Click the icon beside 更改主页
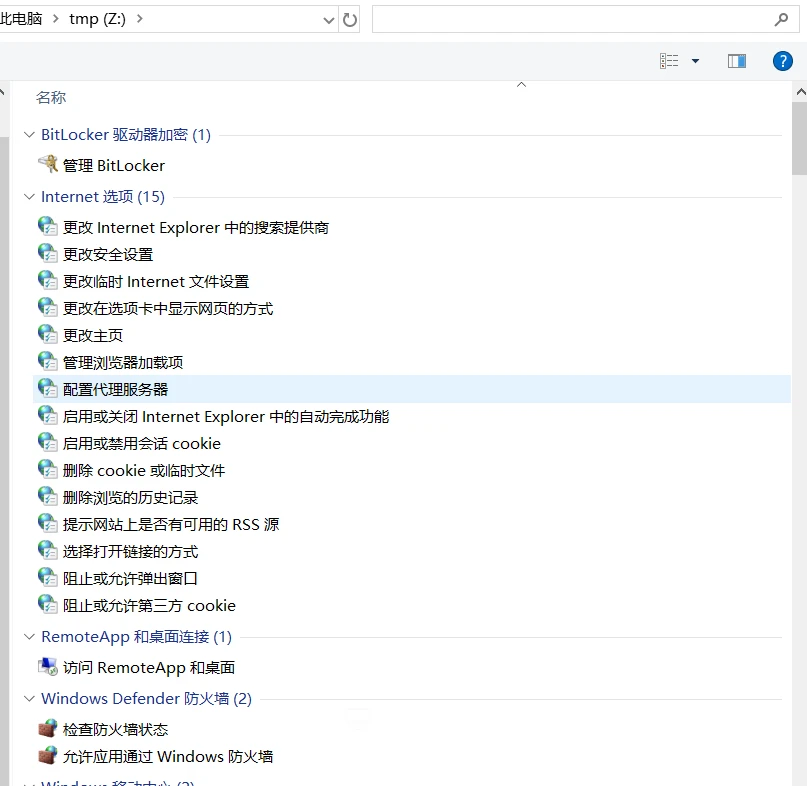807x786 pixels. (48, 335)
